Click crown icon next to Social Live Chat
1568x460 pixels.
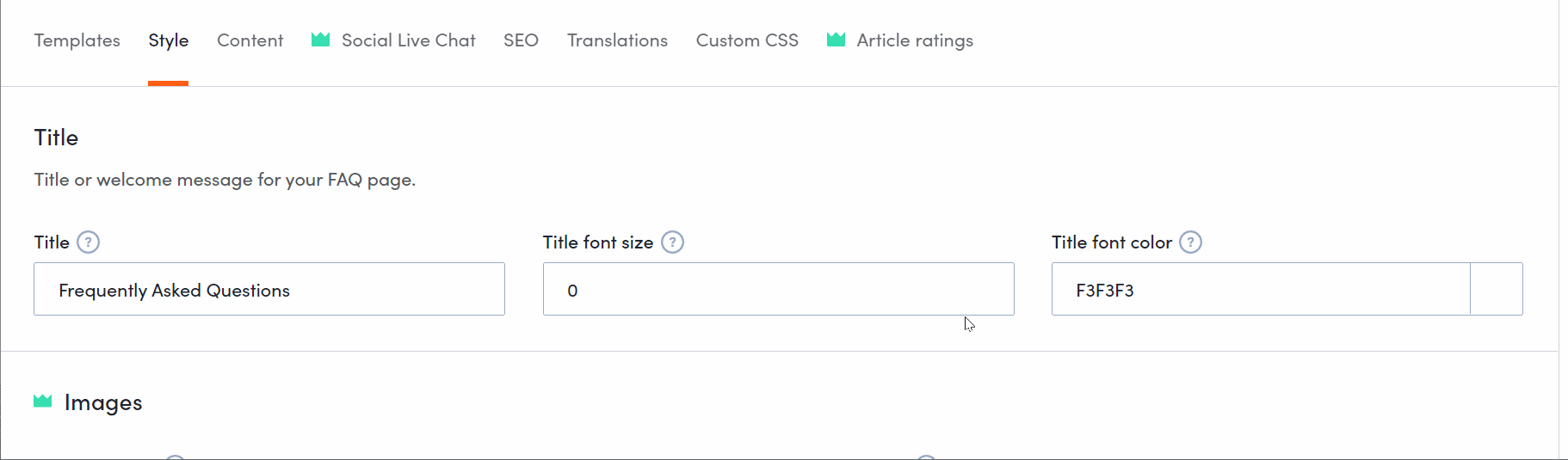[321, 40]
